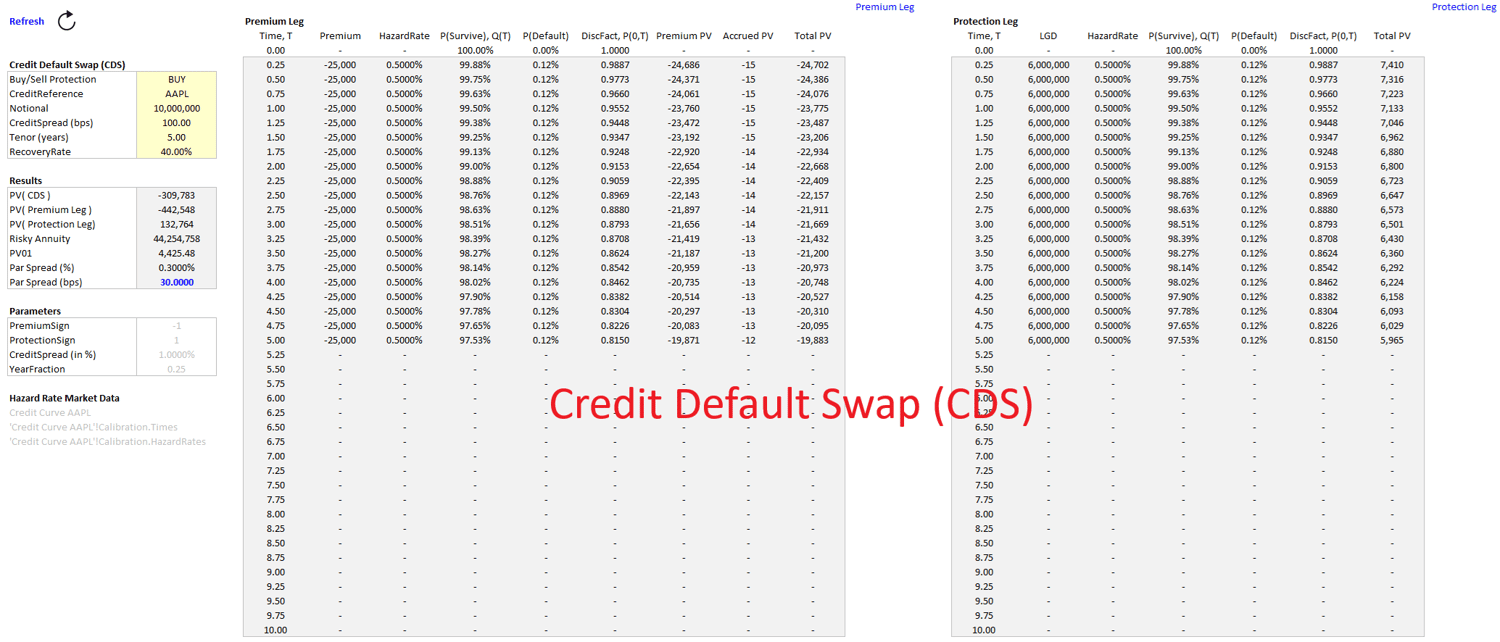1500x642 pixels.
Task: Click the Accrued PV column header
Action: pyautogui.click(x=748, y=36)
